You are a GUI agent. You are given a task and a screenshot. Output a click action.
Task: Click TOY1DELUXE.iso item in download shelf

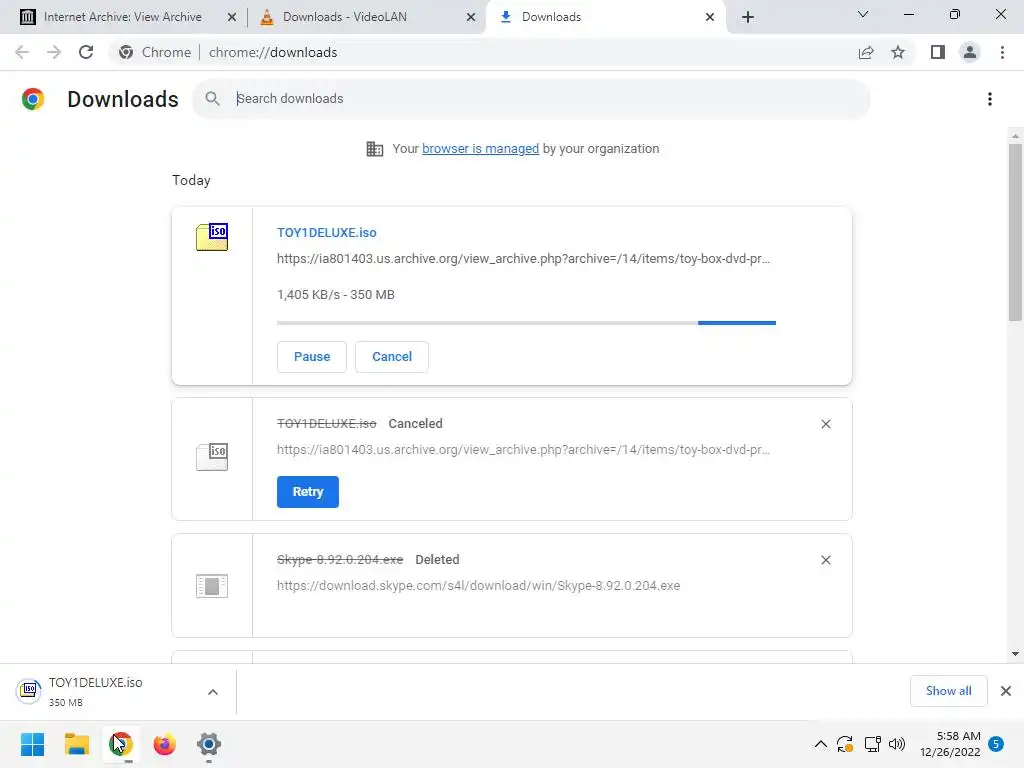tap(95, 692)
